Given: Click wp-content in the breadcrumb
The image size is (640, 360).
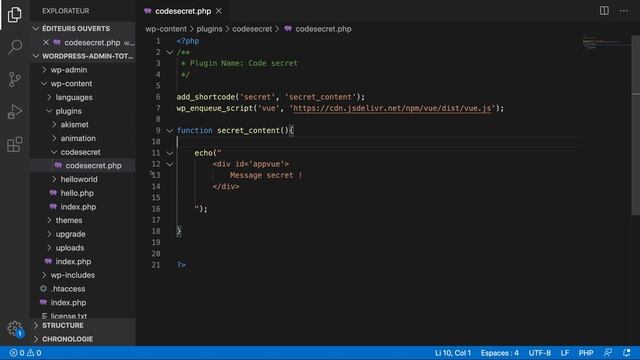Looking at the screenshot, I should click(166, 29).
